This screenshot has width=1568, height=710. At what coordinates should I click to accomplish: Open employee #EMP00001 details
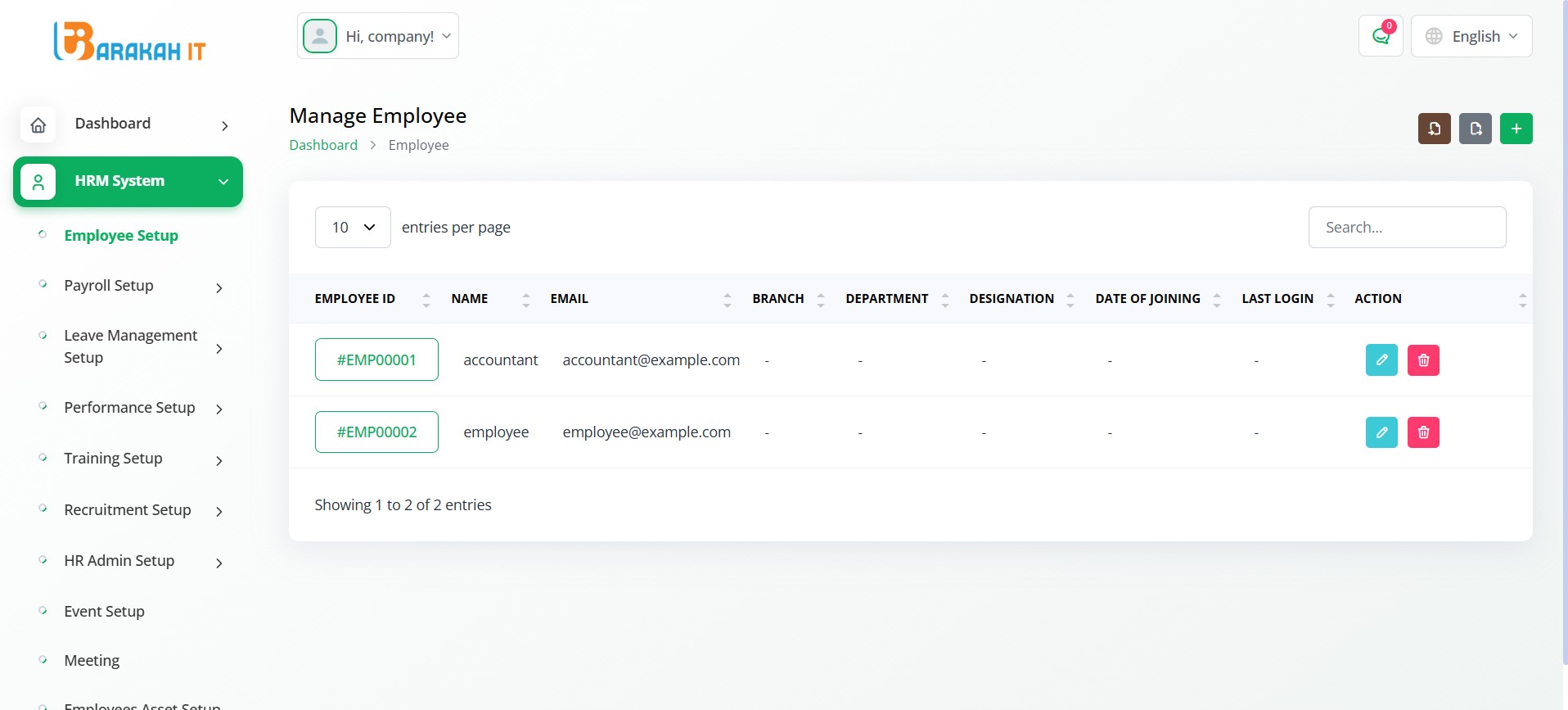point(376,360)
